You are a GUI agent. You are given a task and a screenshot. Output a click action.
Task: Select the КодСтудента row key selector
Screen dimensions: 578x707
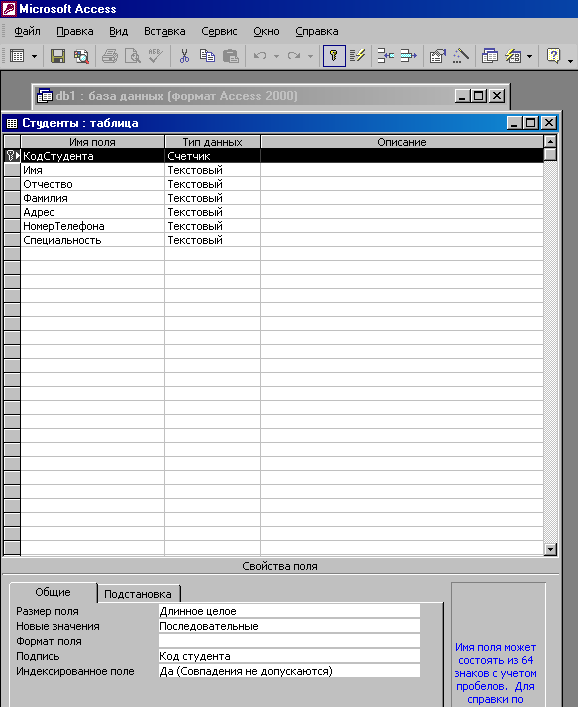tap(12, 156)
